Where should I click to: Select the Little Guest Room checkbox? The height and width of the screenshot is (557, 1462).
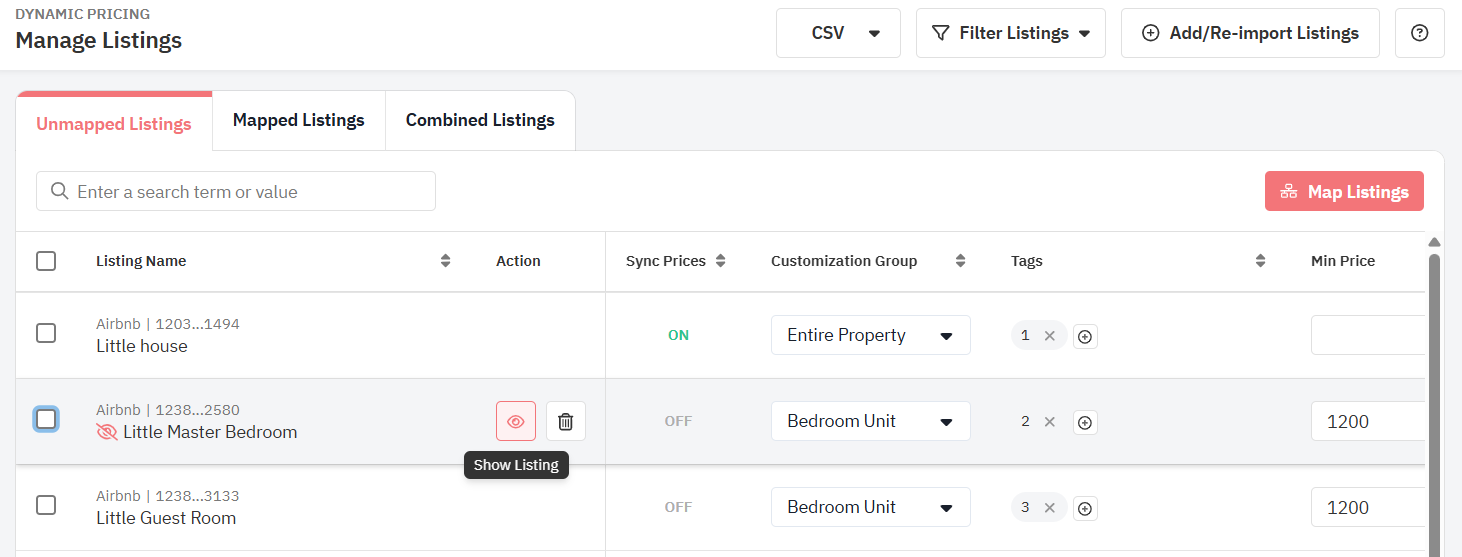pyautogui.click(x=46, y=505)
